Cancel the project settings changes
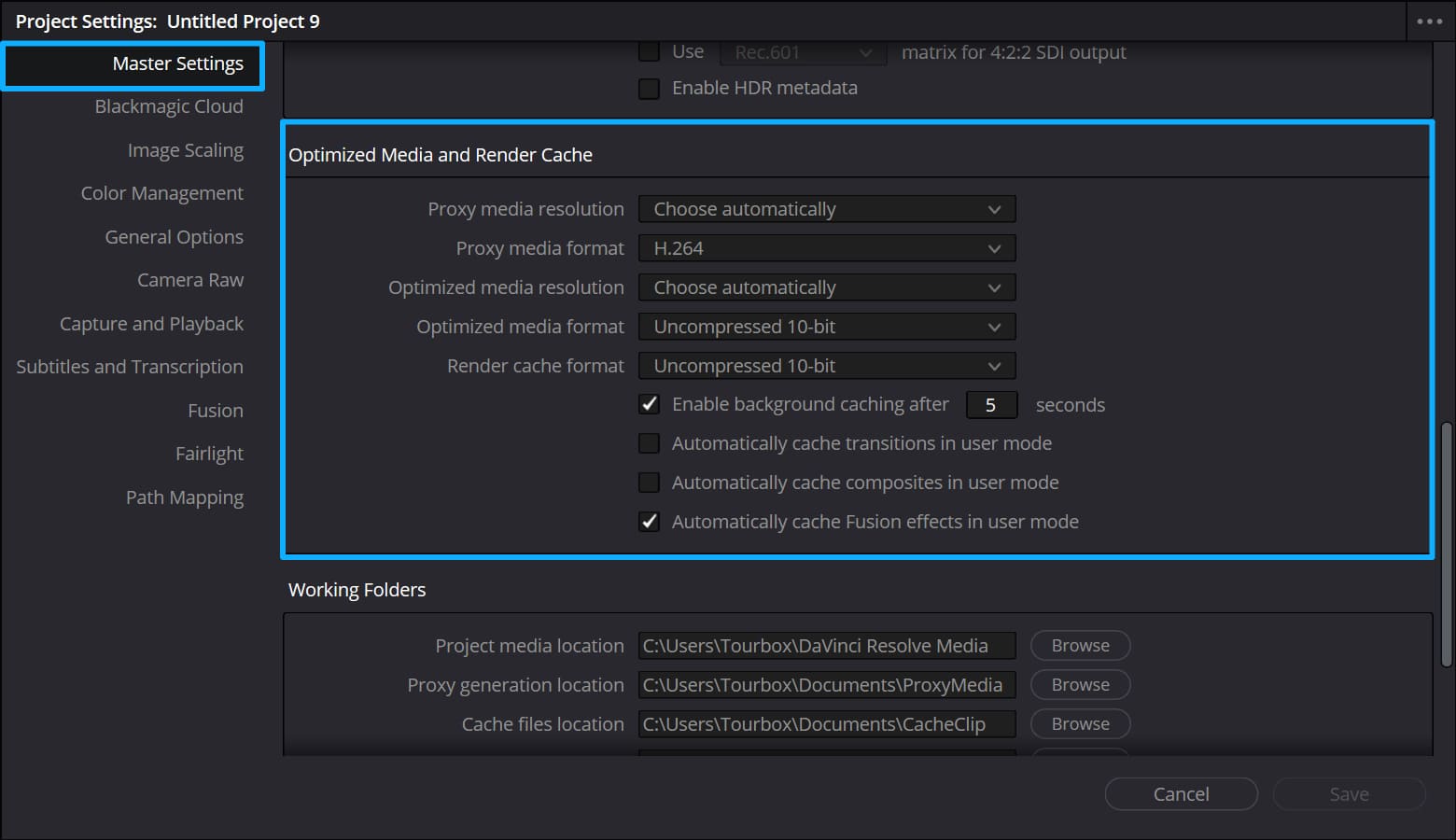This screenshot has width=1456, height=840. coord(1181,793)
